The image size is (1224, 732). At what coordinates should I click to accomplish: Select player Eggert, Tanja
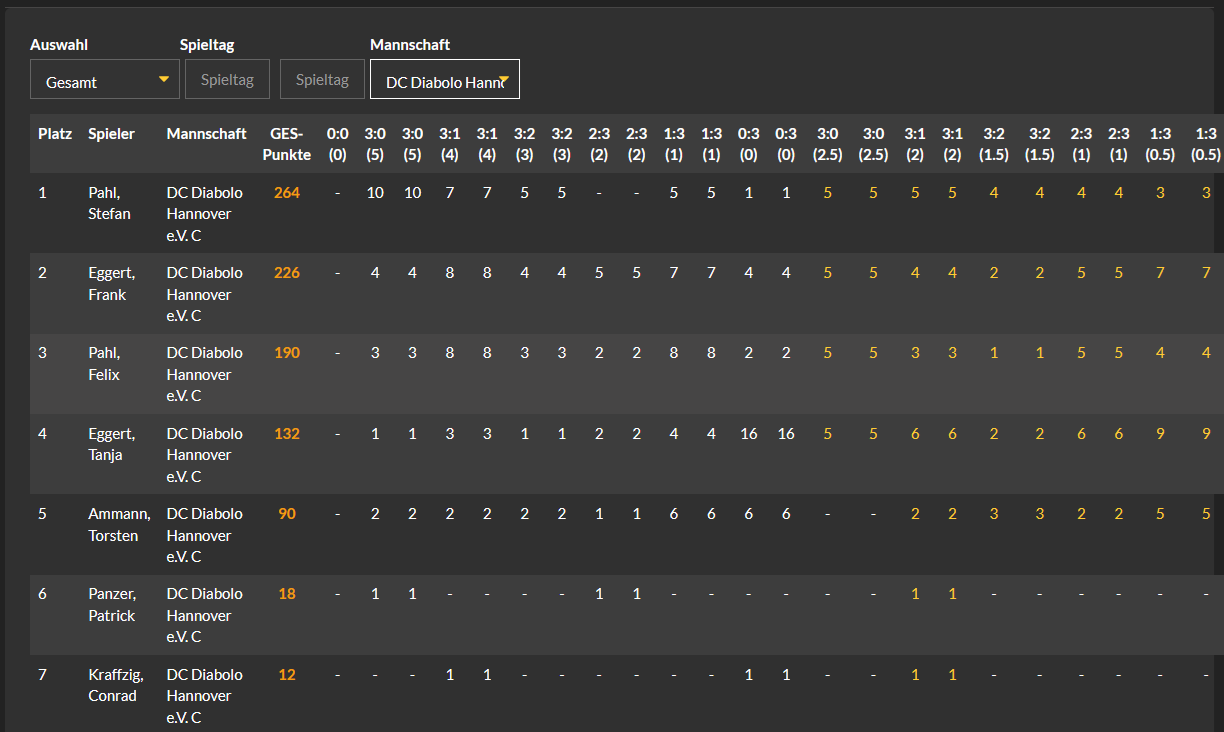point(112,444)
